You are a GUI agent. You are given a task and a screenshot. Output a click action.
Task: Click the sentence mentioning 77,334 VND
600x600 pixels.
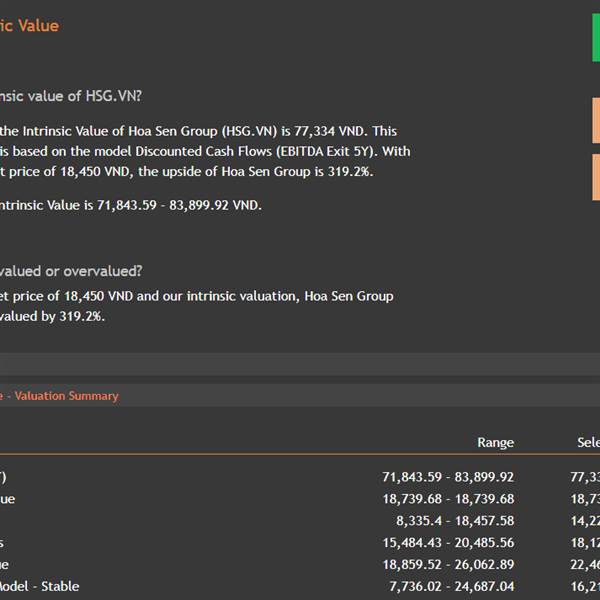click(199, 131)
